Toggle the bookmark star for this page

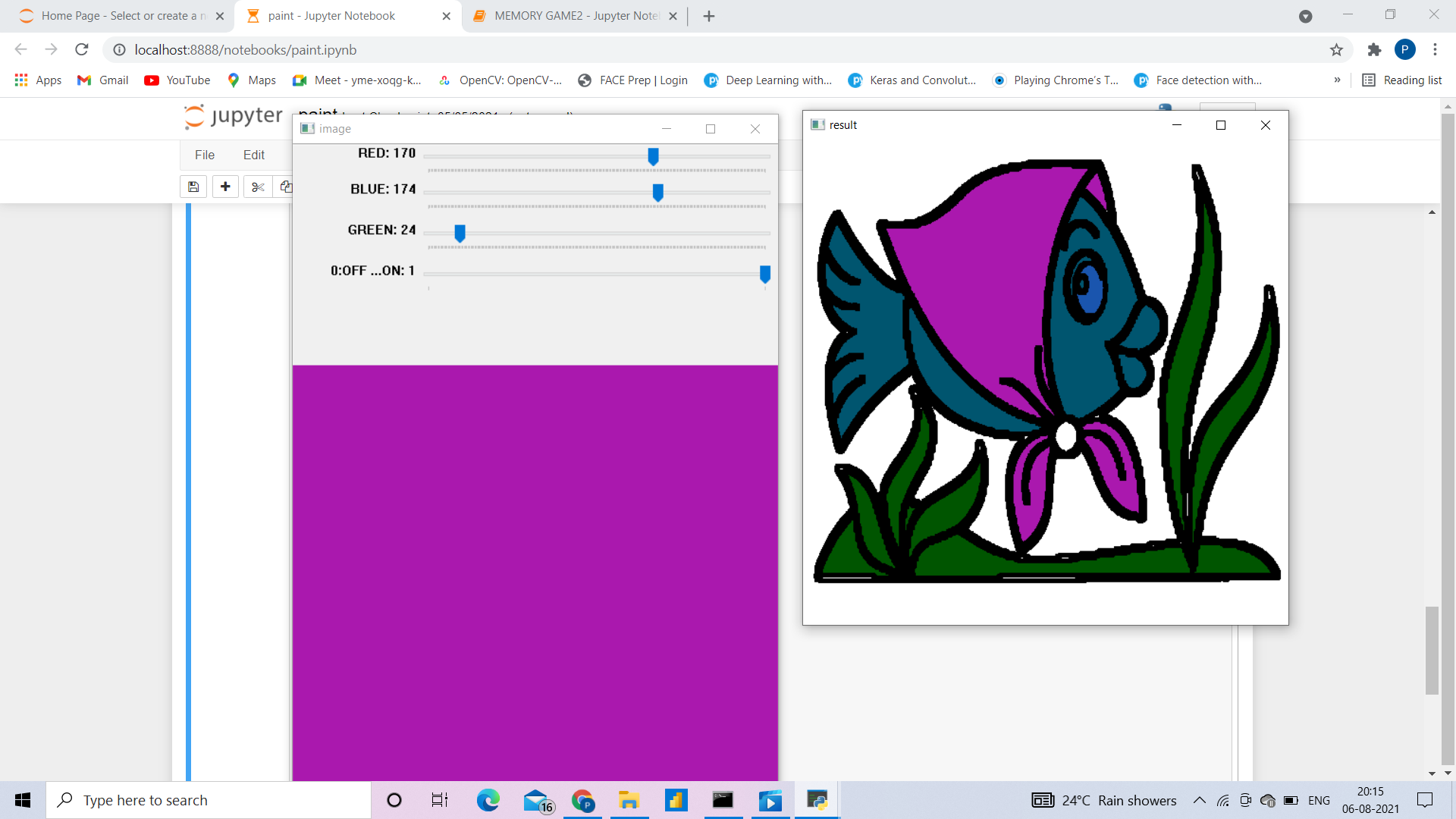(x=1337, y=50)
